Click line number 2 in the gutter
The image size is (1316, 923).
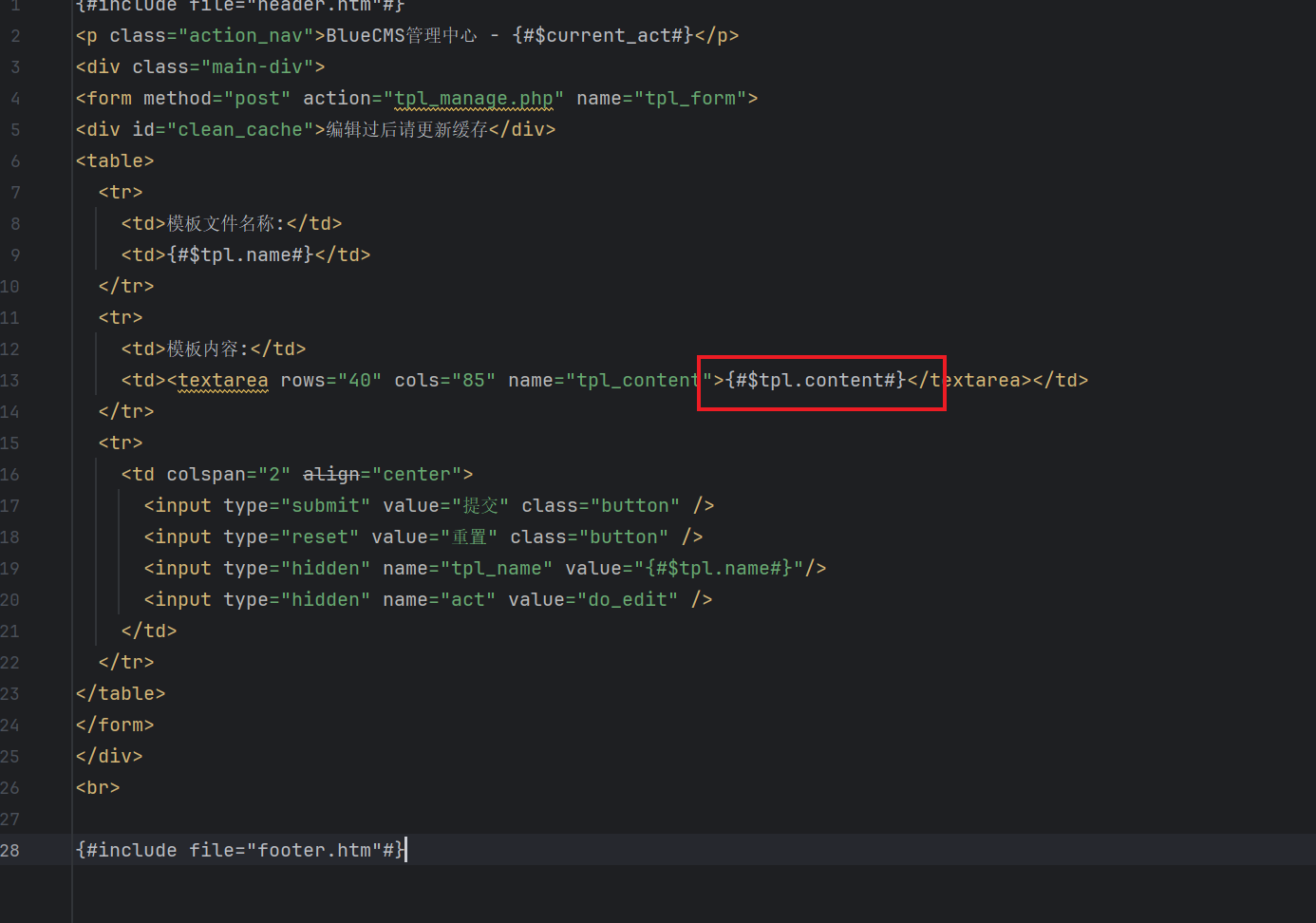coord(15,36)
